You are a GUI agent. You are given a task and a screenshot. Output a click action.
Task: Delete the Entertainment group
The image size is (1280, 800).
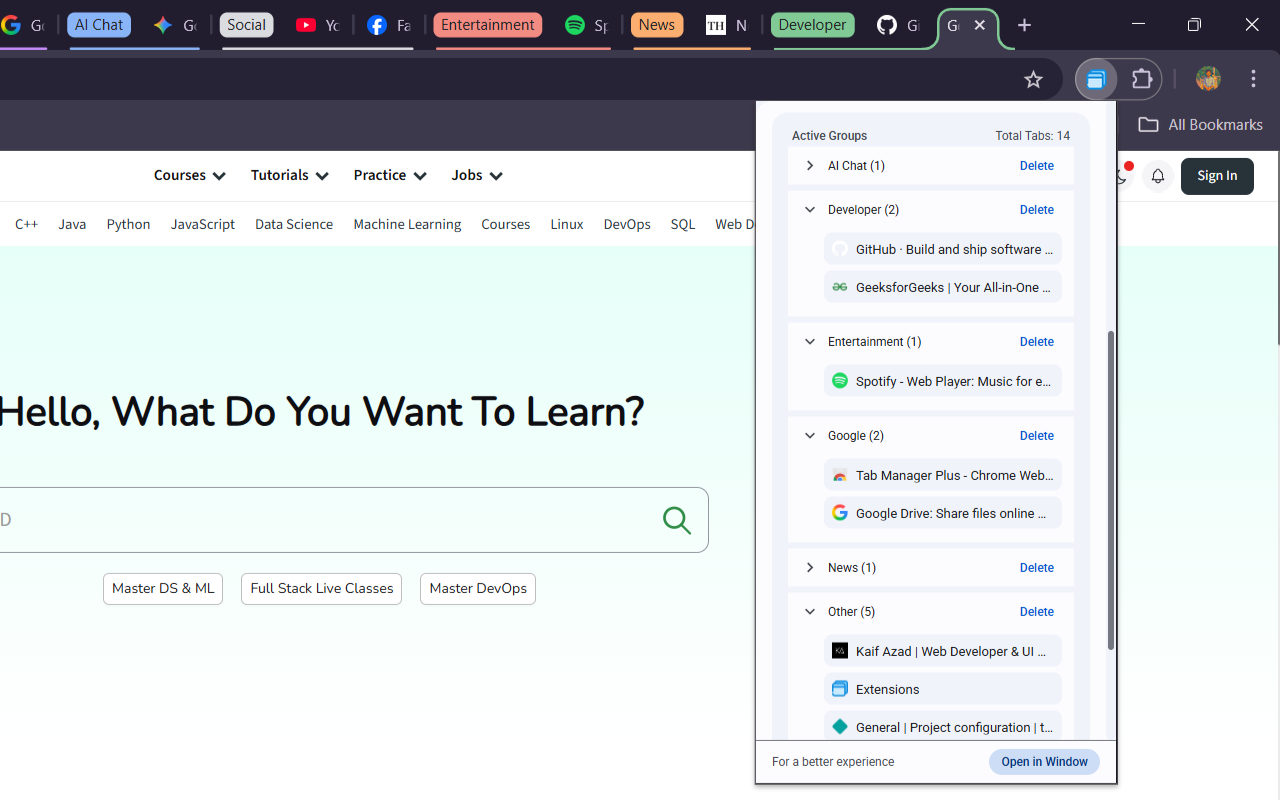pyautogui.click(x=1037, y=342)
